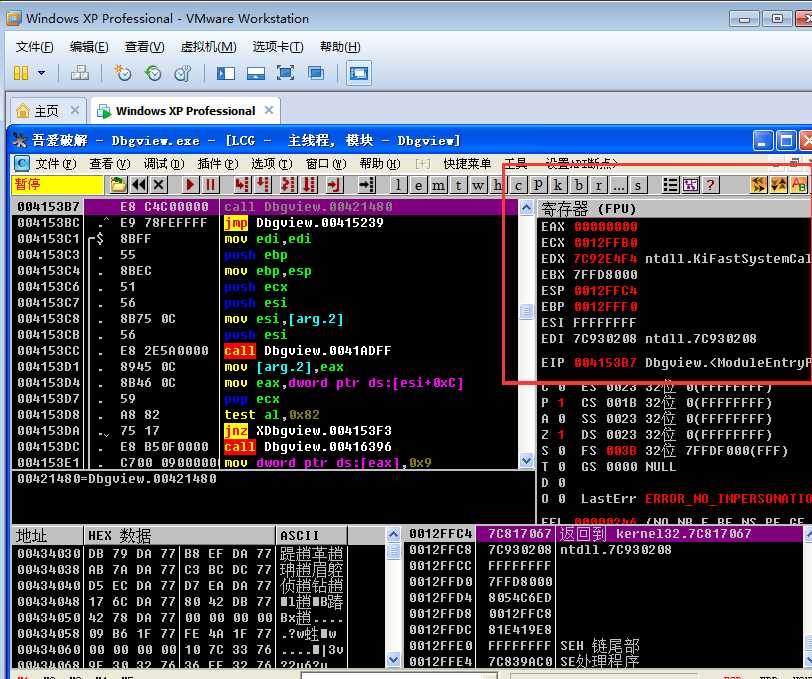Click 快捷菜单 in OllyDbg menu bar
812x679 pixels.
tap(467, 164)
